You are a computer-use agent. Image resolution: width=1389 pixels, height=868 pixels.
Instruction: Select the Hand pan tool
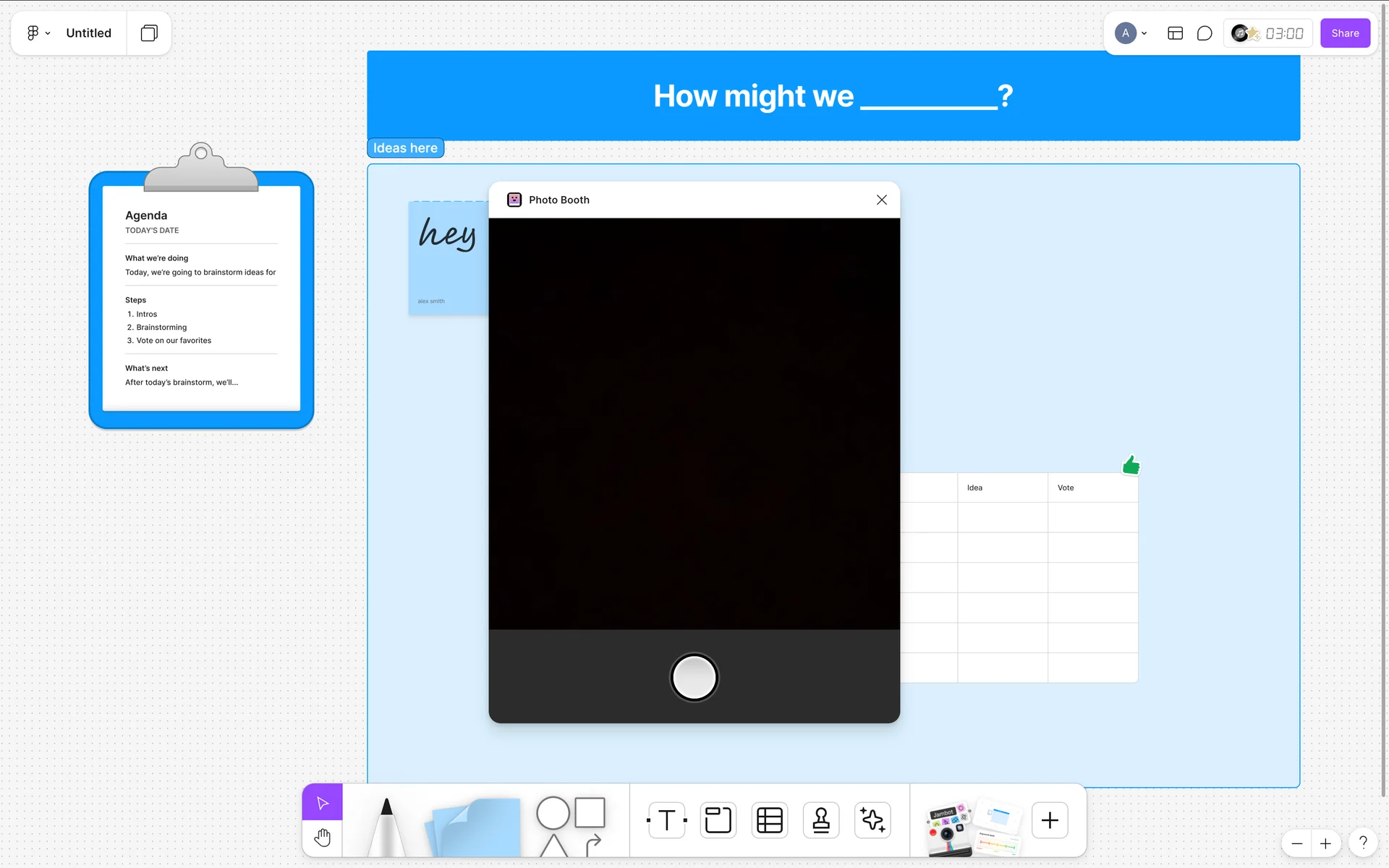pos(323,838)
